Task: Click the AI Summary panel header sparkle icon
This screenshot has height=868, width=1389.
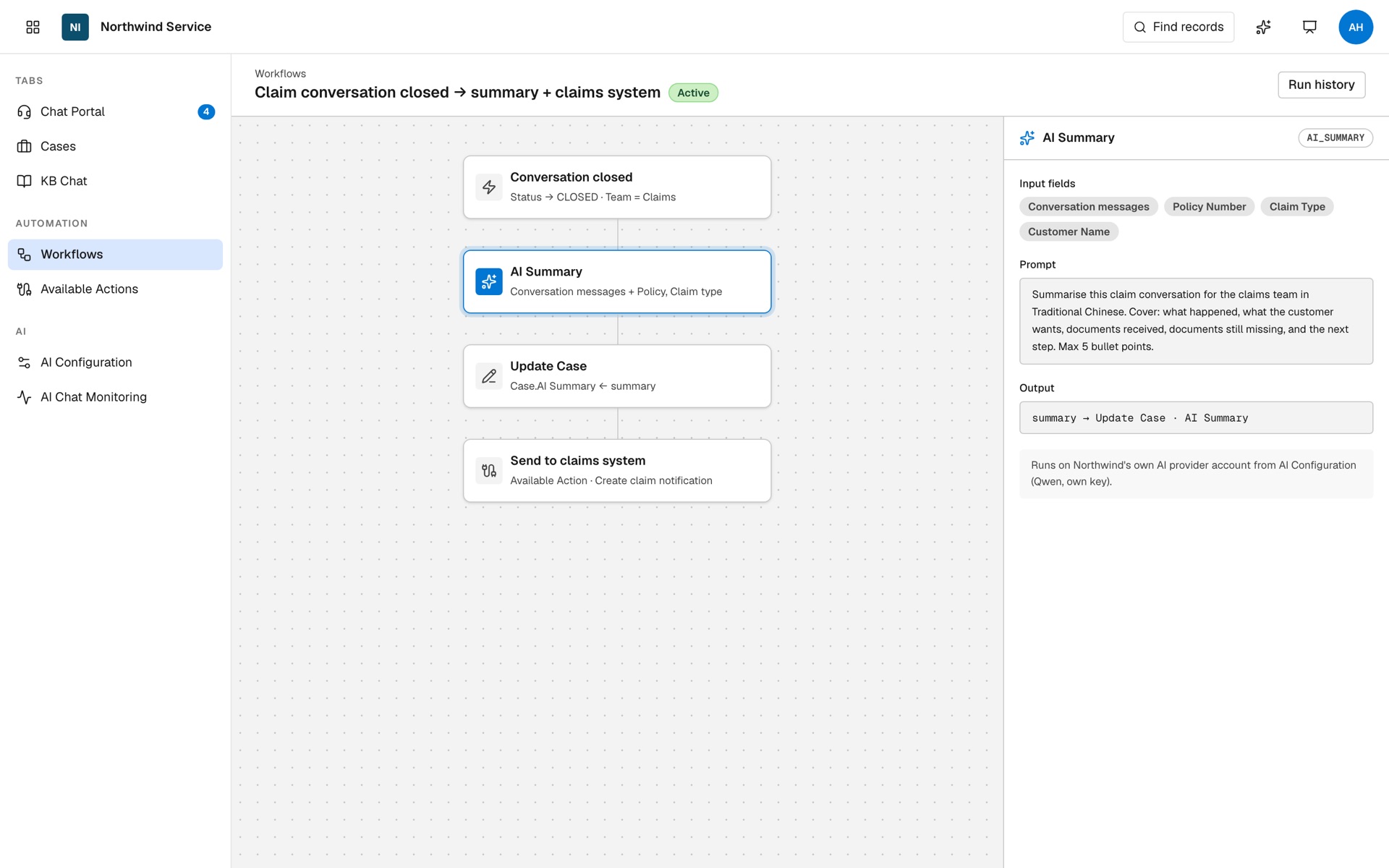Action: (x=1027, y=137)
